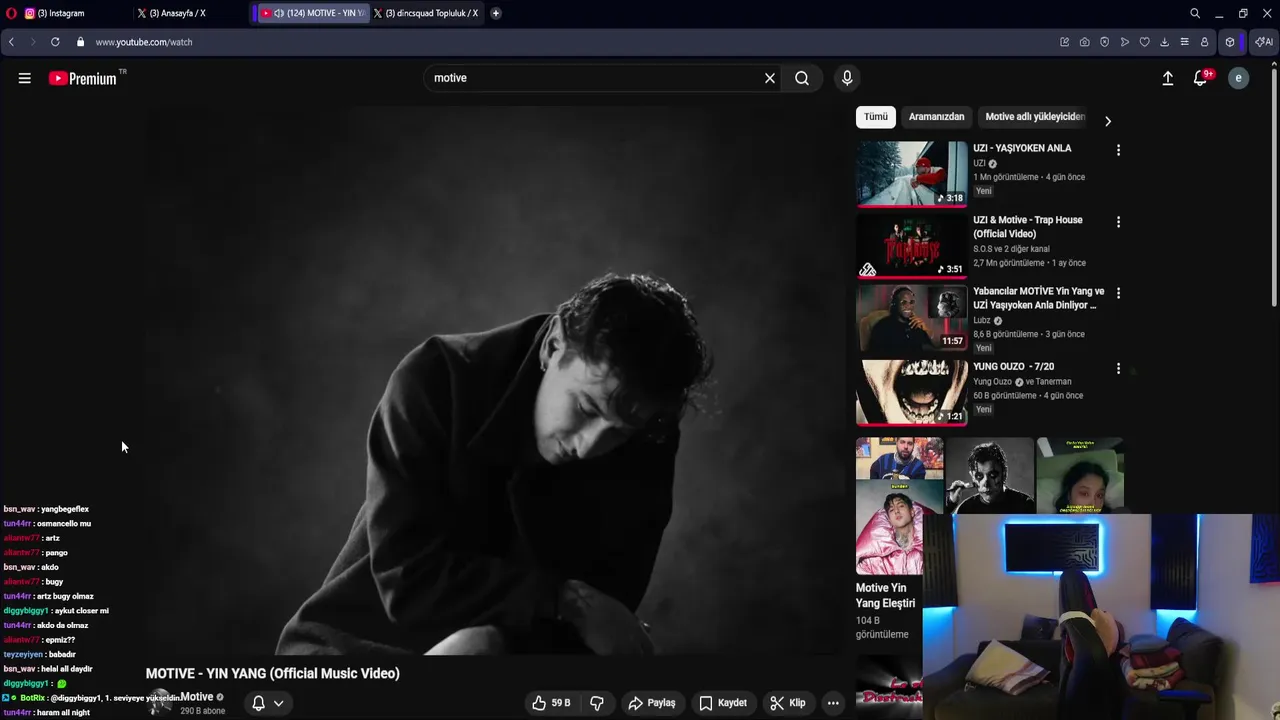Click the YouTube search magnifier button
1280x720 pixels.
pyautogui.click(x=802, y=78)
